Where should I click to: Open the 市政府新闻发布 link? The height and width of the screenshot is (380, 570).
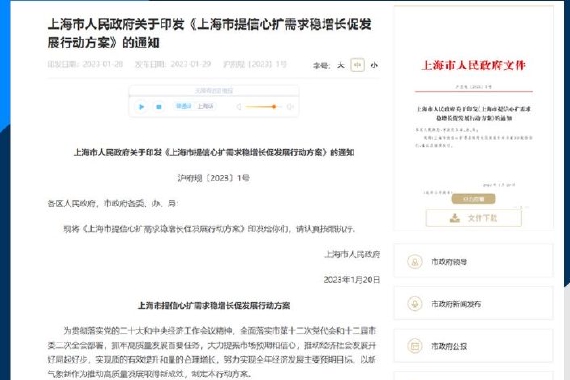point(474,304)
